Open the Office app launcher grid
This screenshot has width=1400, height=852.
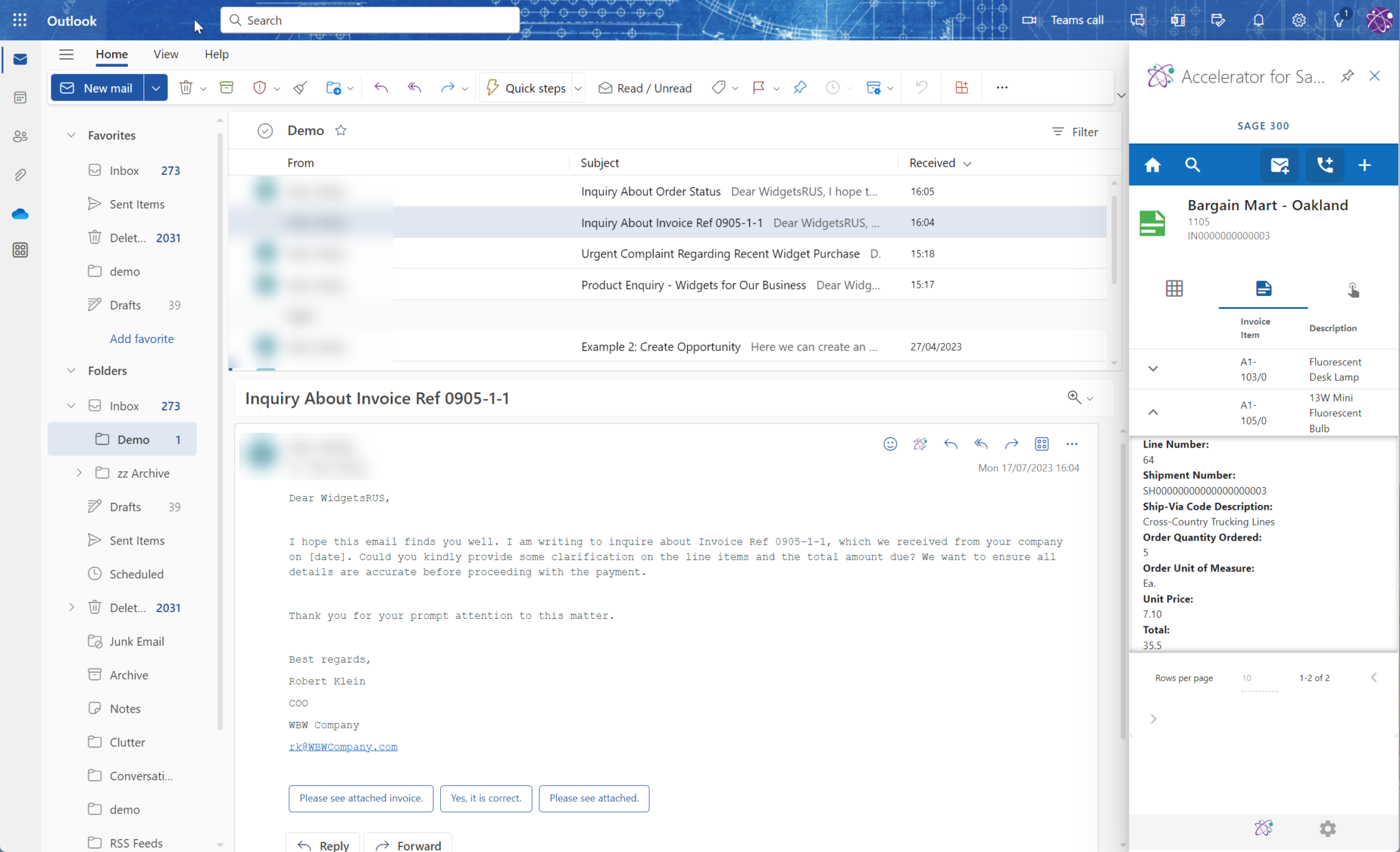(x=20, y=20)
